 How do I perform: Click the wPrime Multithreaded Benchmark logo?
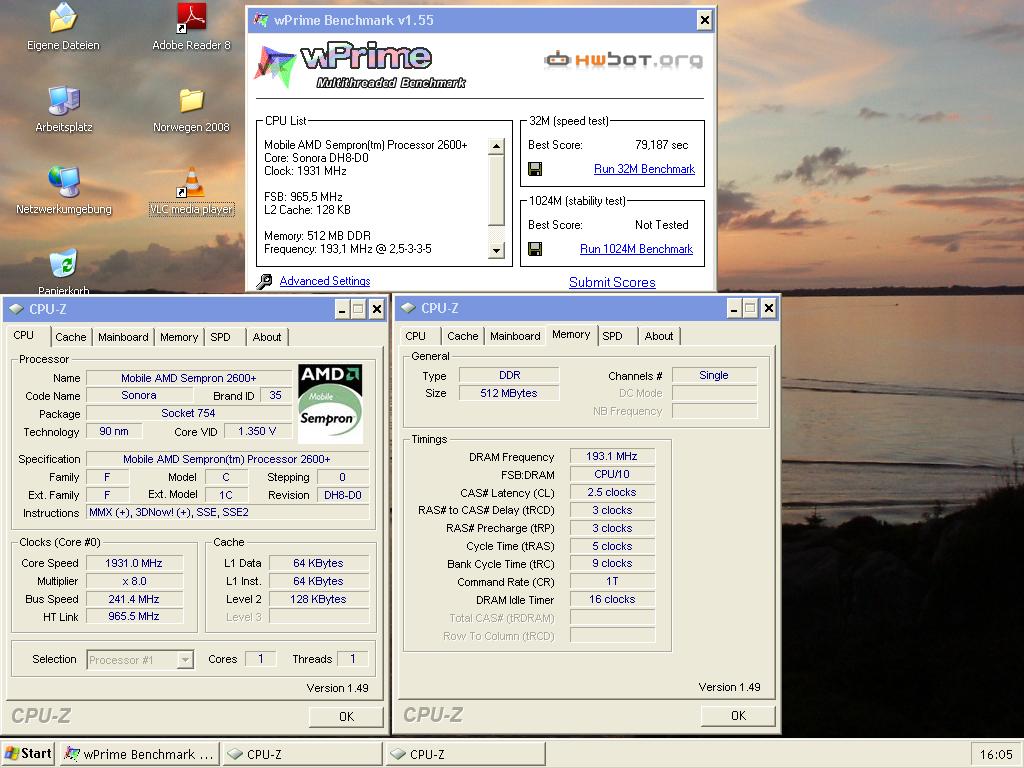360,65
